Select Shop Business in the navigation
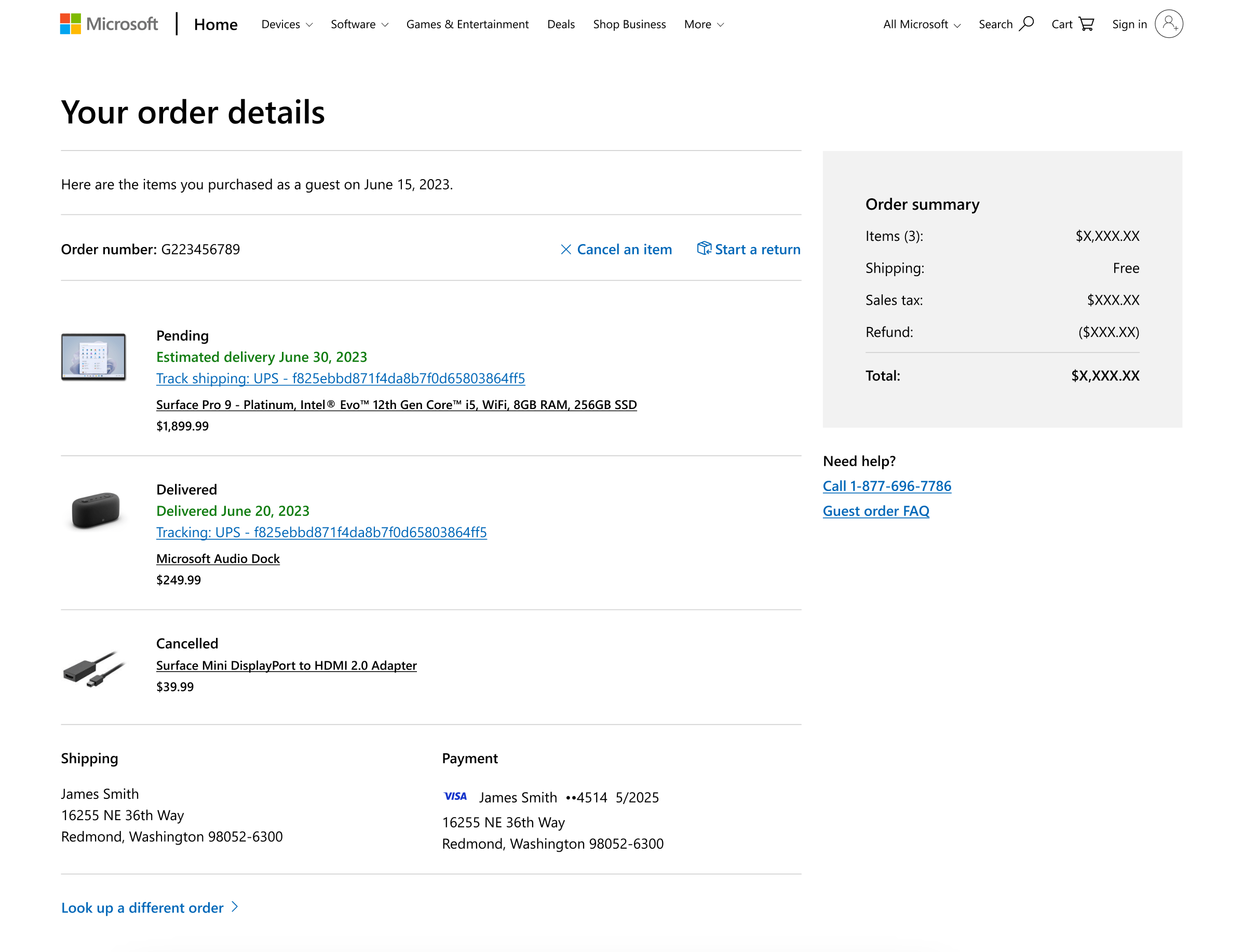 [629, 24]
